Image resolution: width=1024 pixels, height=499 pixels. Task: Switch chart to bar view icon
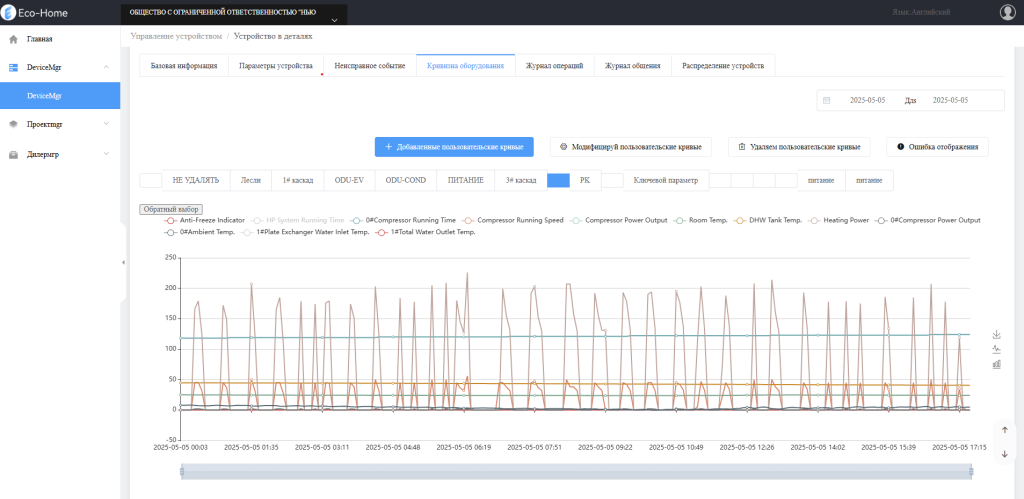click(x=997, y=364)
